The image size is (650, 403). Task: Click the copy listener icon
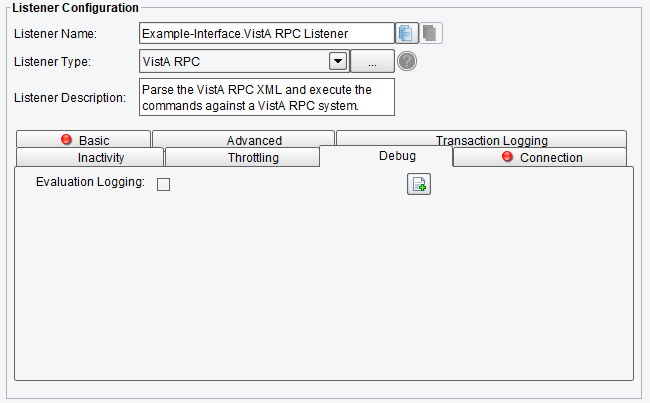click(x=406, y=33)
